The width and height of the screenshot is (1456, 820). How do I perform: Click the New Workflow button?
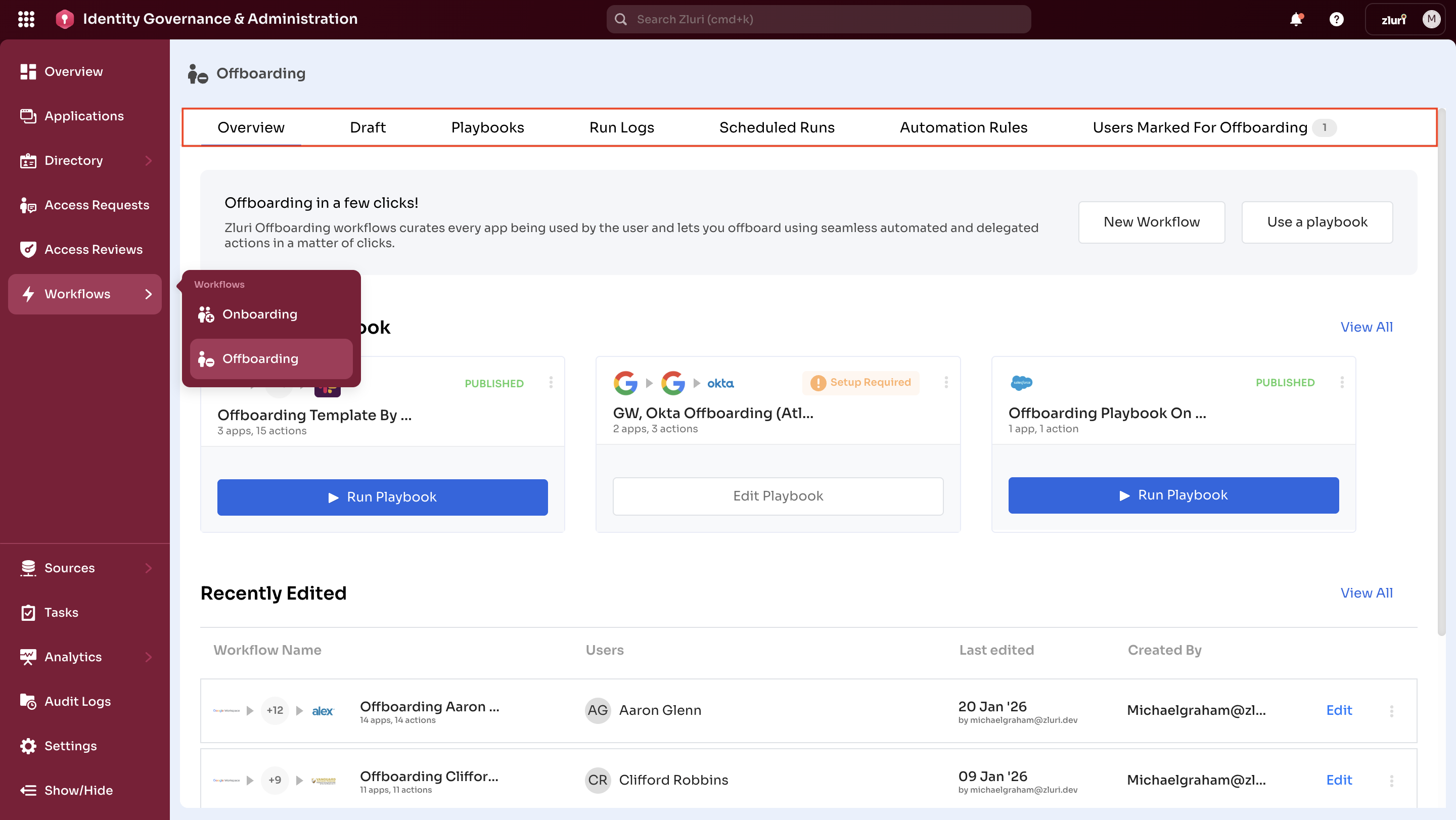point(1151,222)
